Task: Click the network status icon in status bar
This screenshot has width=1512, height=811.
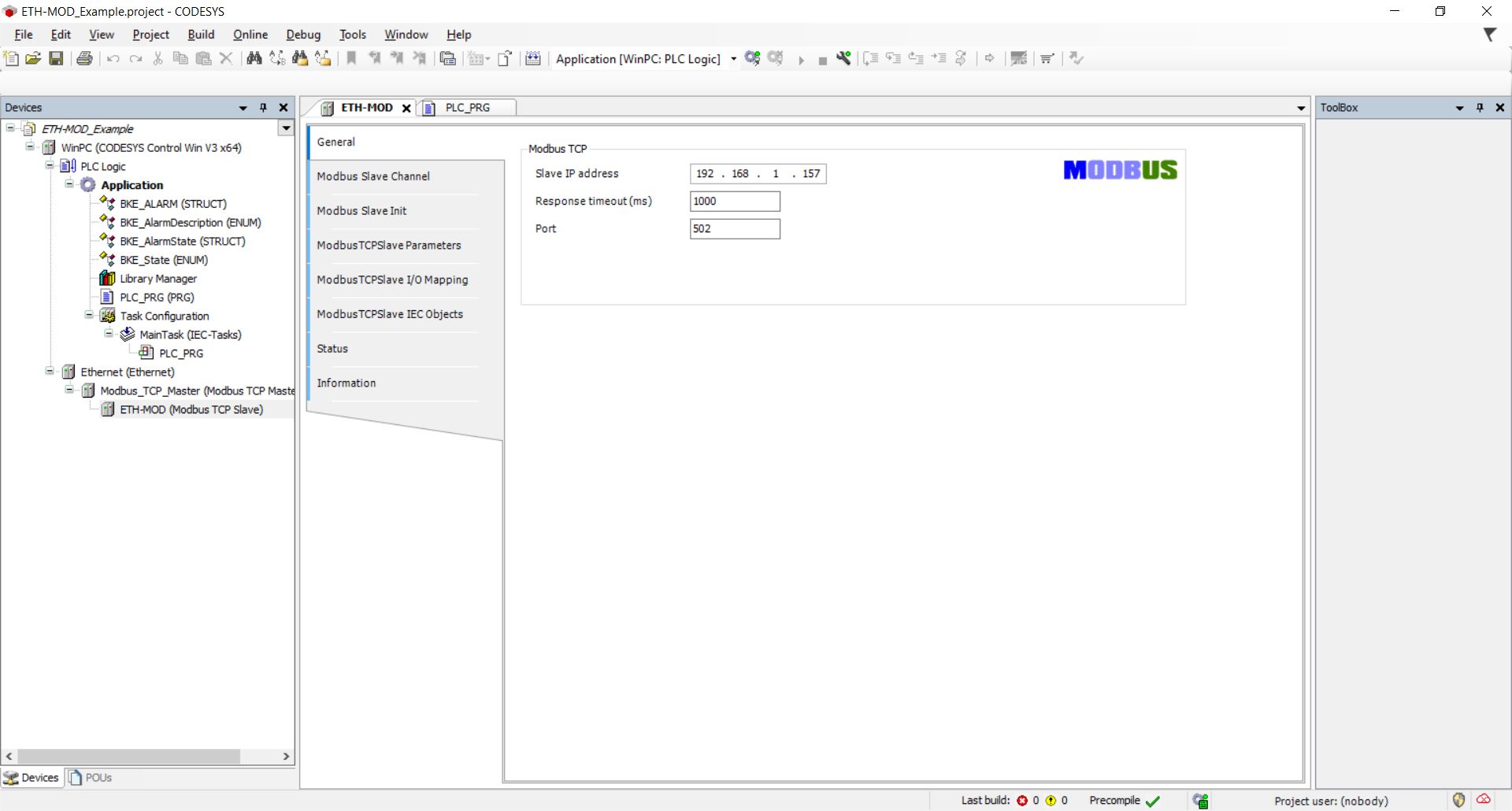Action: [1200, 801]
